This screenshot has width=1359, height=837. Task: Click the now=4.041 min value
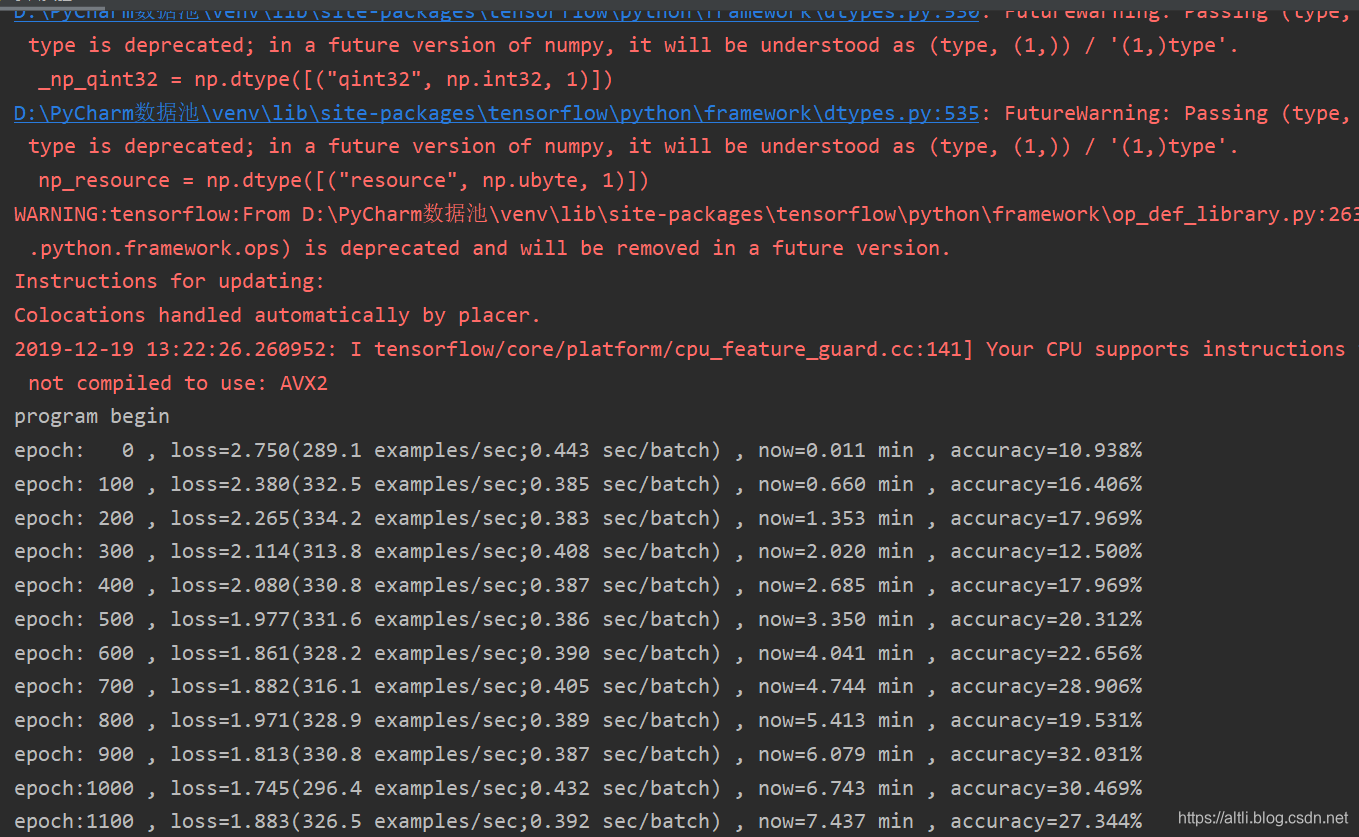(x=836, y=653)
